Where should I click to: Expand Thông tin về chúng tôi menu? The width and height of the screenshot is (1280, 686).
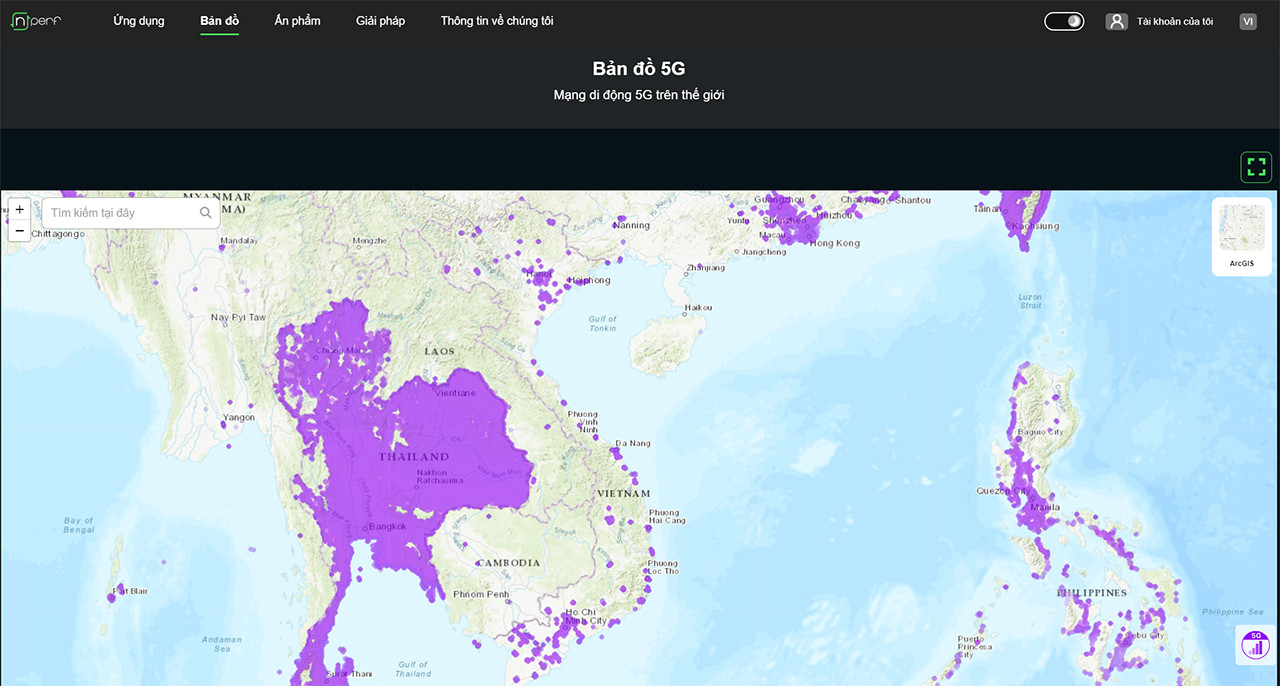pos(496,21)
